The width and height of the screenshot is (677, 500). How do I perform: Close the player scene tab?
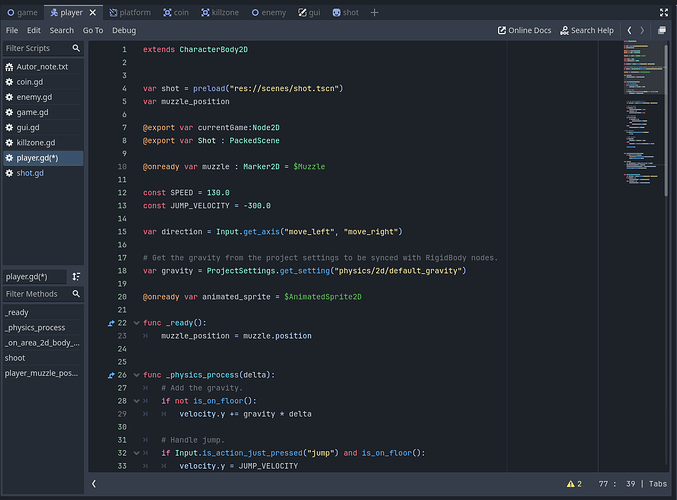click(93, 13)
